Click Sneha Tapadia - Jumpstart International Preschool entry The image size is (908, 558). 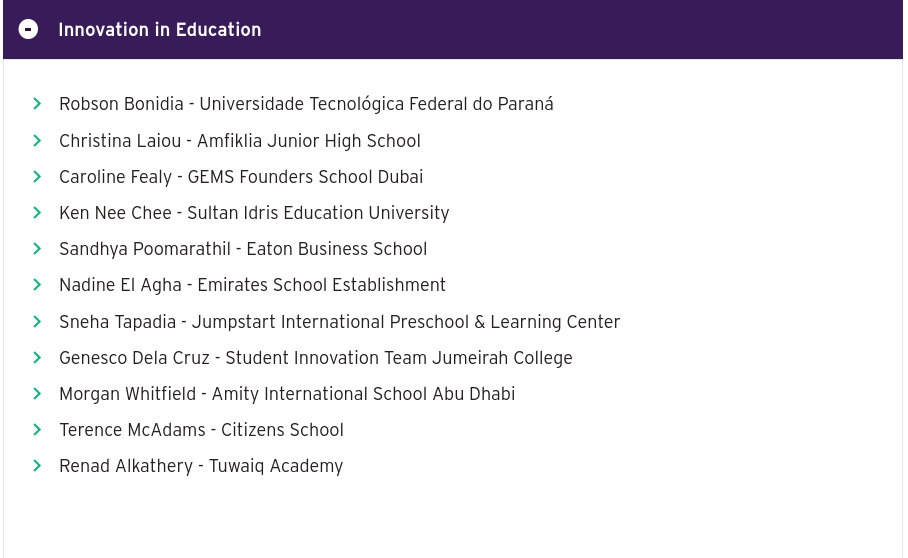(x=340, y=322)
